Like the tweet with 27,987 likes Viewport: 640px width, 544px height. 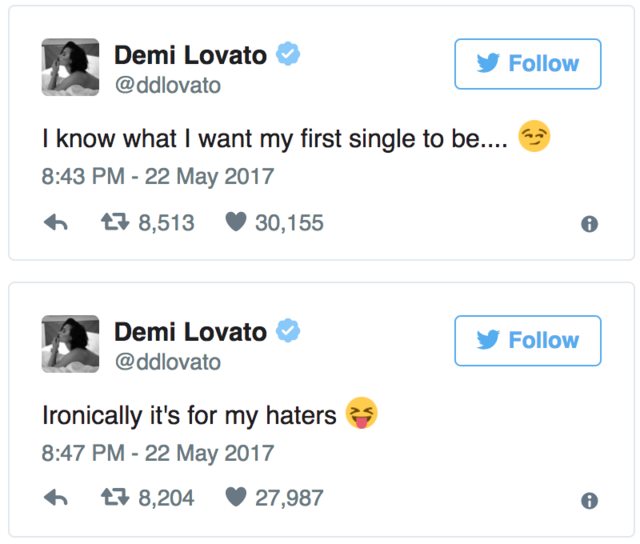pos(236,498)
